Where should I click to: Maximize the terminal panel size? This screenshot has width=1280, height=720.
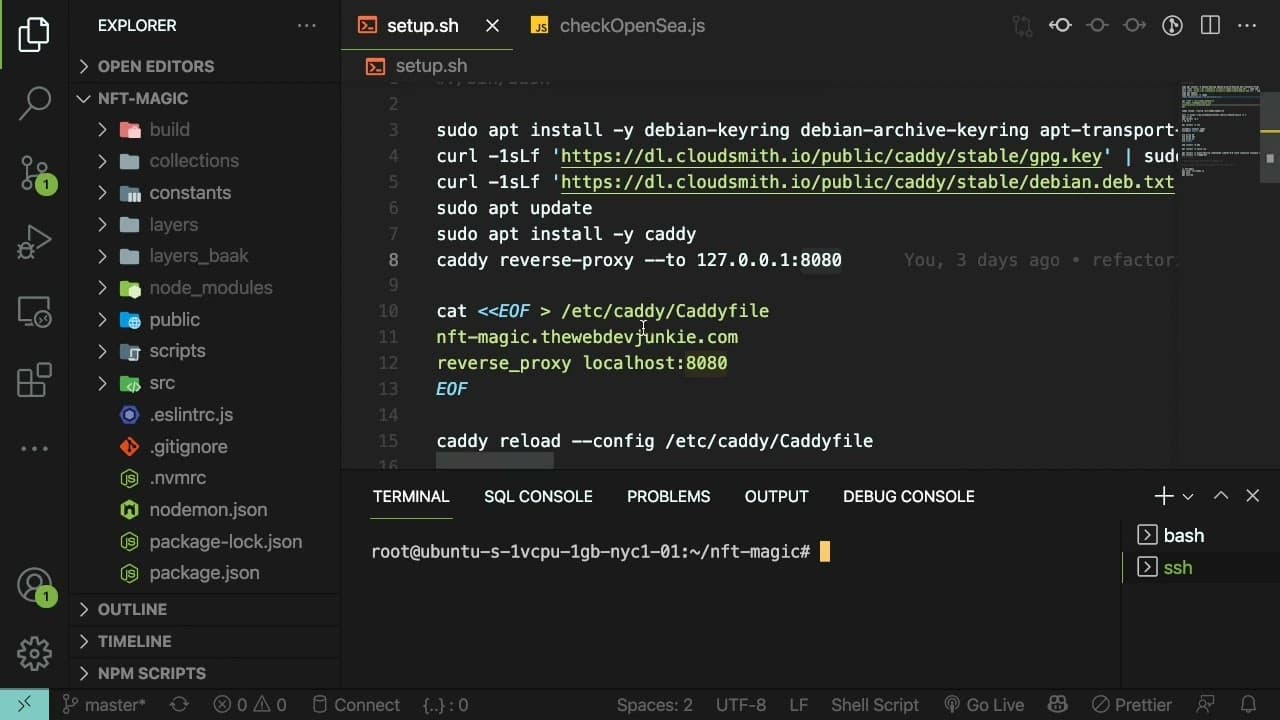click(1221, 496)
